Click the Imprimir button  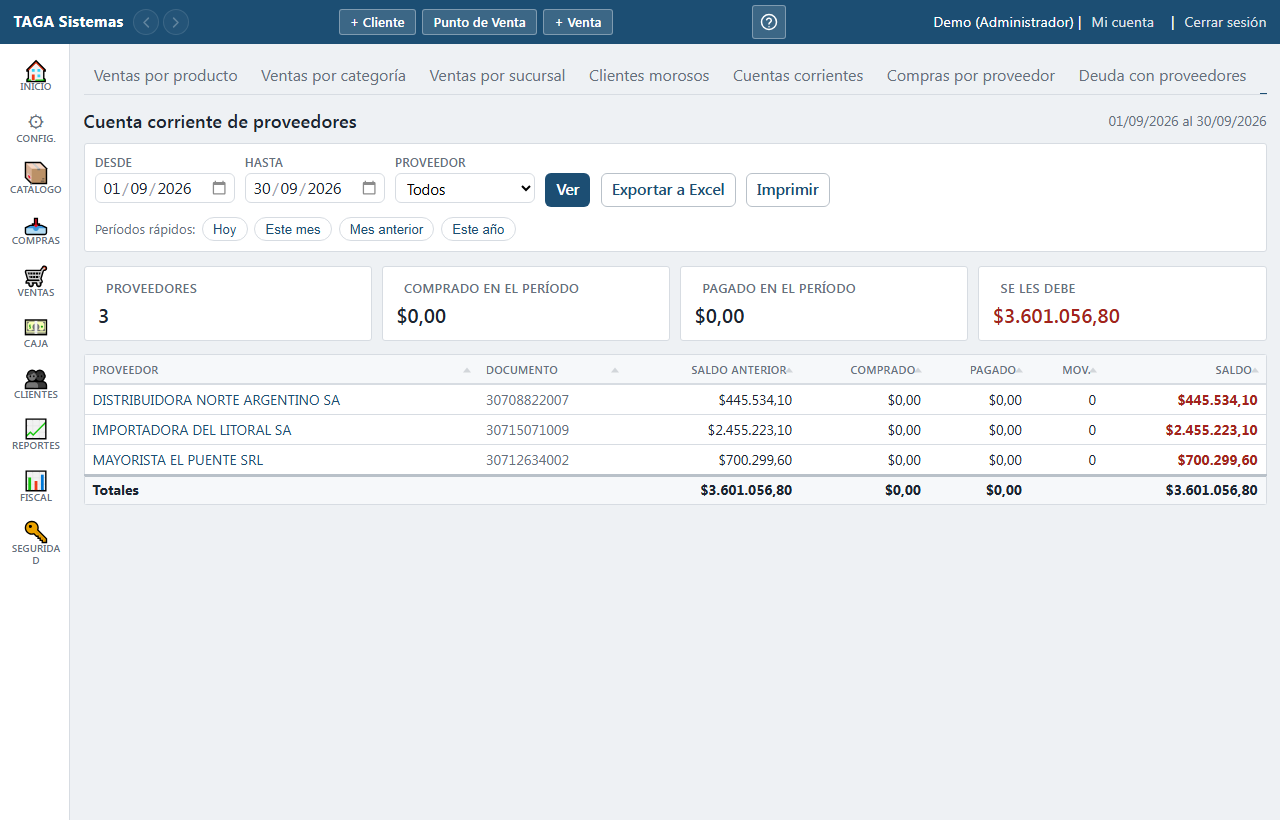[788, 190]
